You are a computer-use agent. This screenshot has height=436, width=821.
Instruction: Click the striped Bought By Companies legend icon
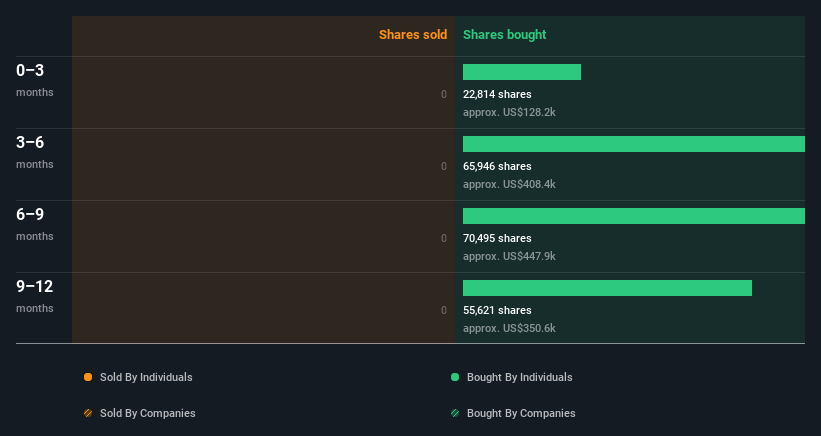[x=455, y=413]
